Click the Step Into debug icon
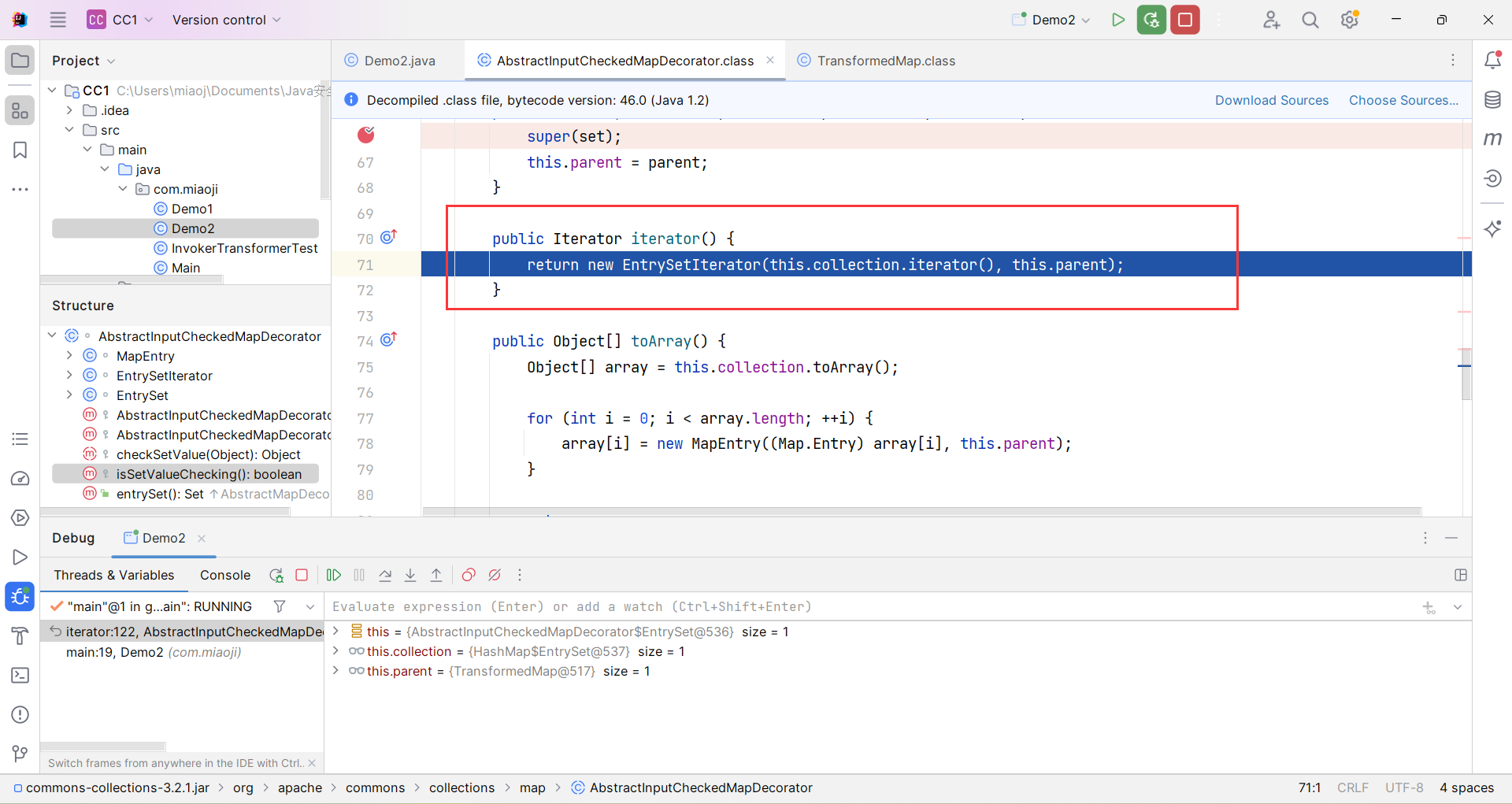 point(410,575)
